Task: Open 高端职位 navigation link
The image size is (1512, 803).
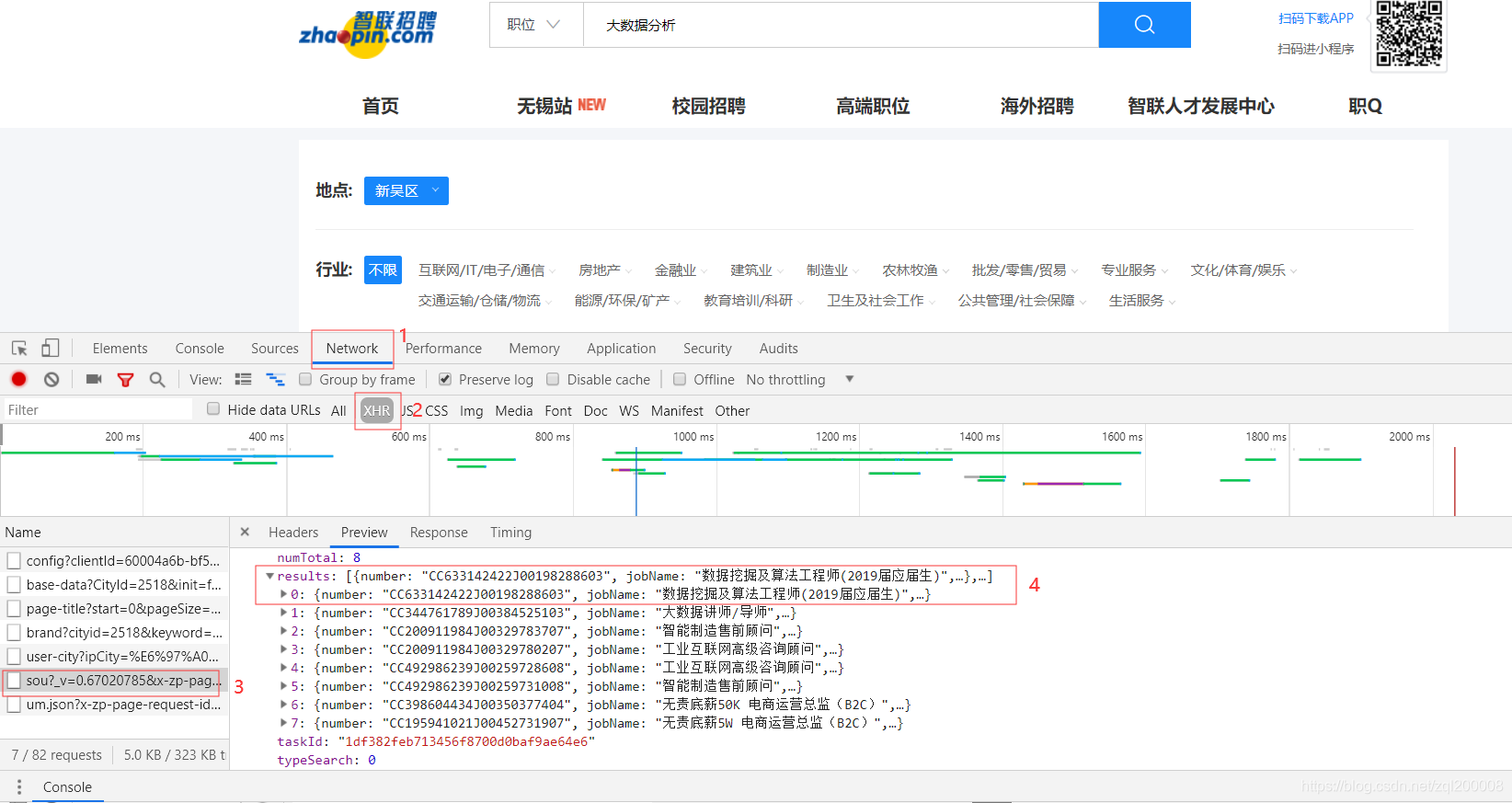Action: 873,106
